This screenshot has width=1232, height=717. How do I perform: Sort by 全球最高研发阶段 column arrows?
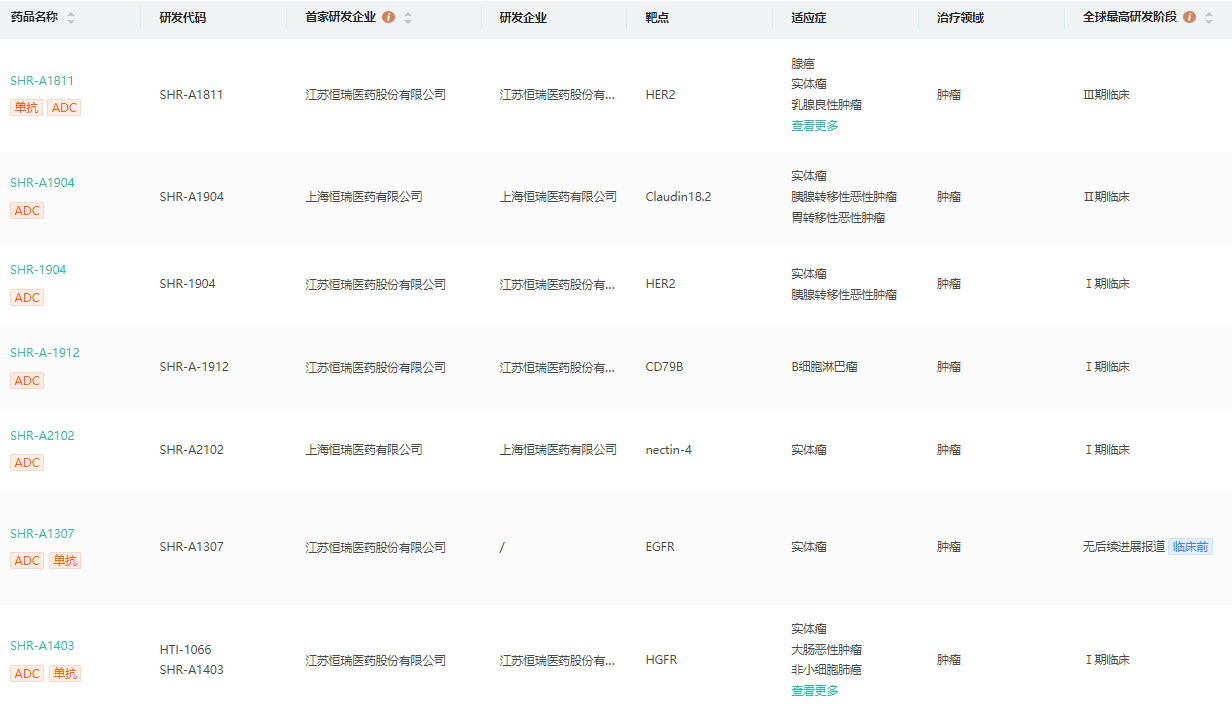1208,19
